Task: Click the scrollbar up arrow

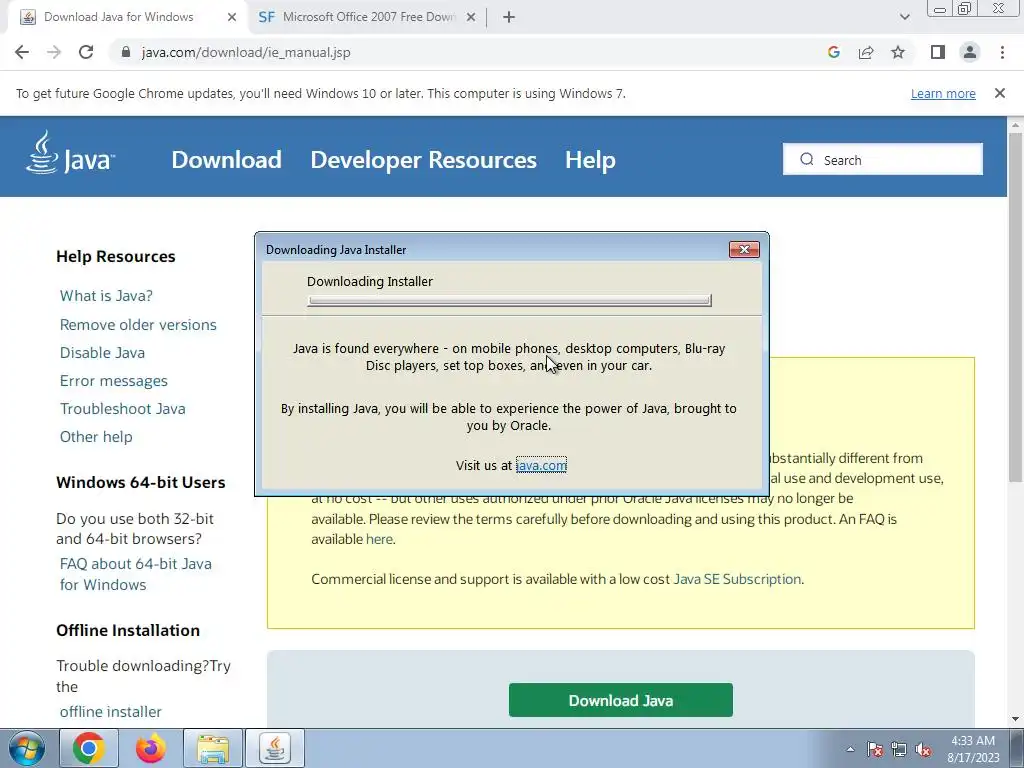Action: (1015, 124)
